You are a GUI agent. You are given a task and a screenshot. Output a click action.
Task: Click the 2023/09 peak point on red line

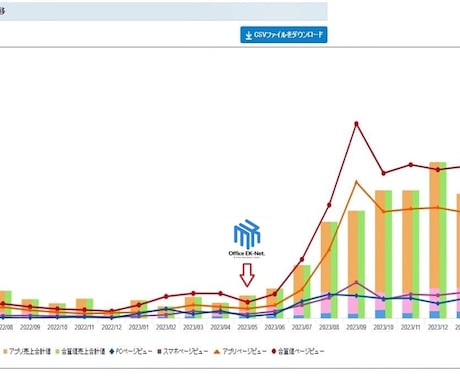pos(356,124)
